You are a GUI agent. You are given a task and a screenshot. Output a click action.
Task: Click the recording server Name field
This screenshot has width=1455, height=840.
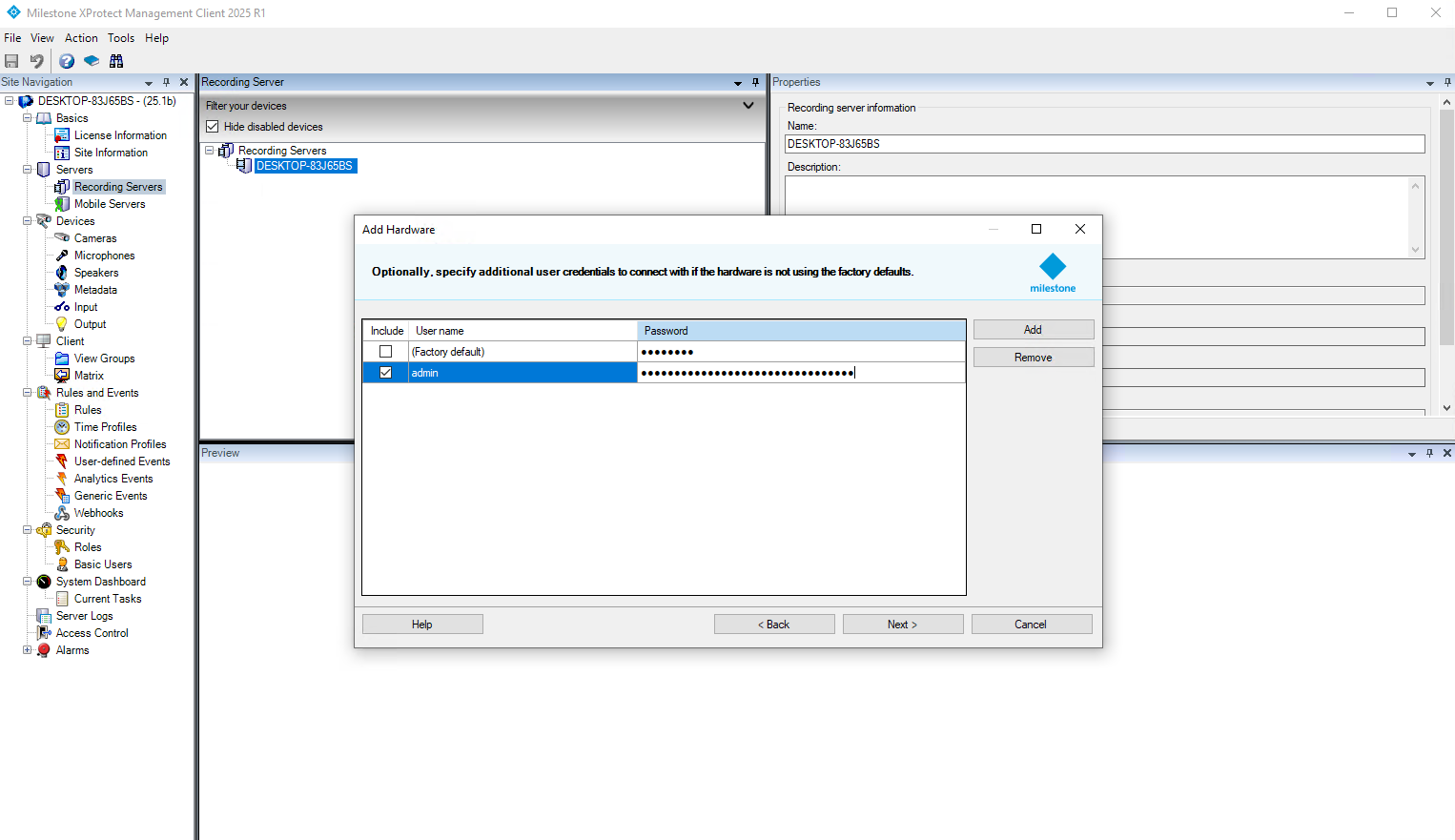tap(1104, 144)
